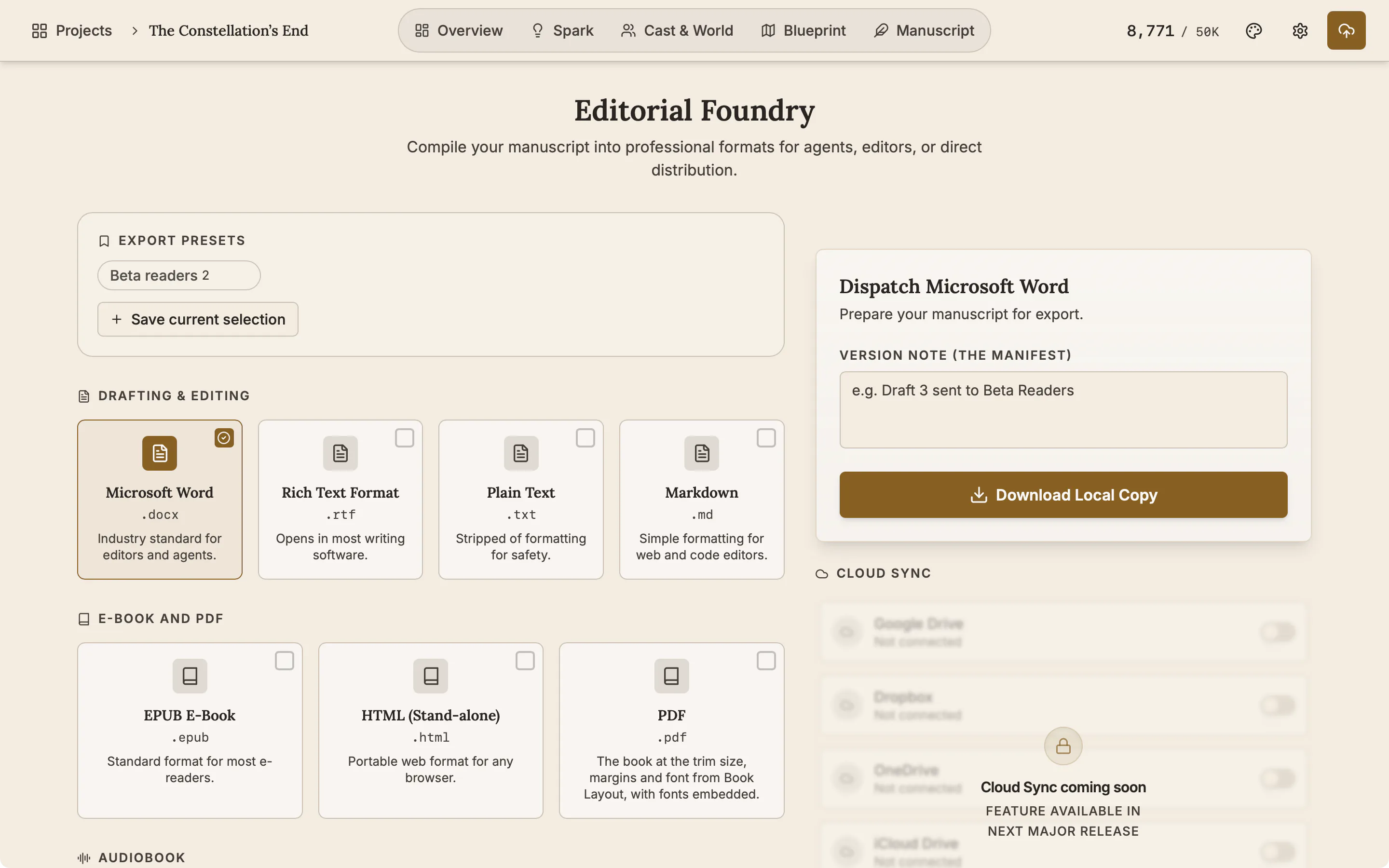The image size is (1389, 868).
Task: Click the Rich Text Format document icon
Action: pos(340,453)
